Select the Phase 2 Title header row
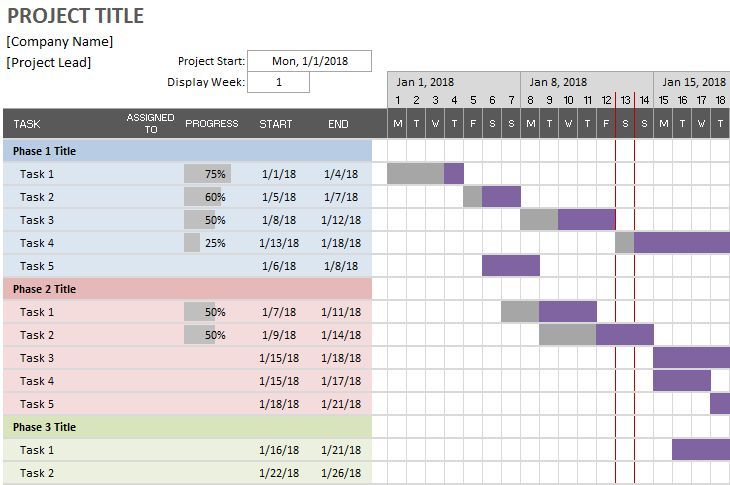730x485 pixels. (x=188, y=289)
